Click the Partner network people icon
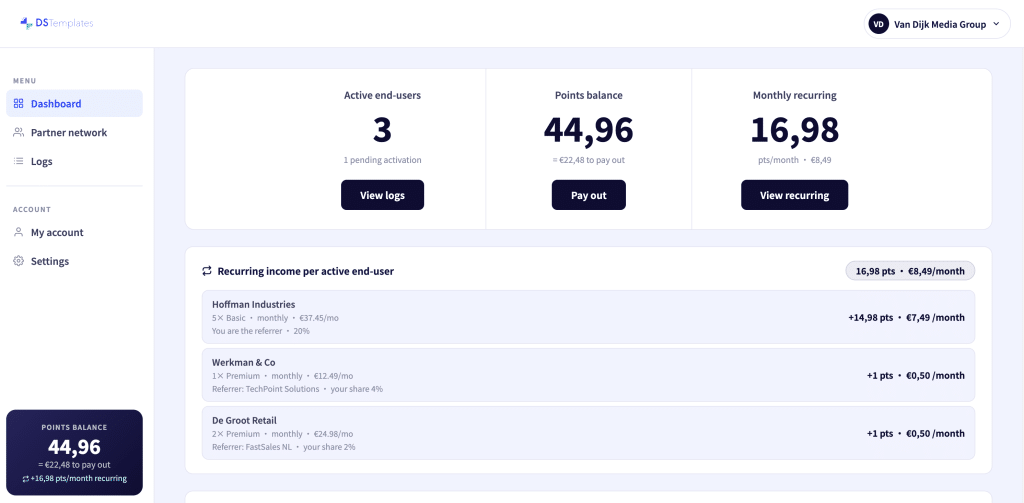 point(18,132)
